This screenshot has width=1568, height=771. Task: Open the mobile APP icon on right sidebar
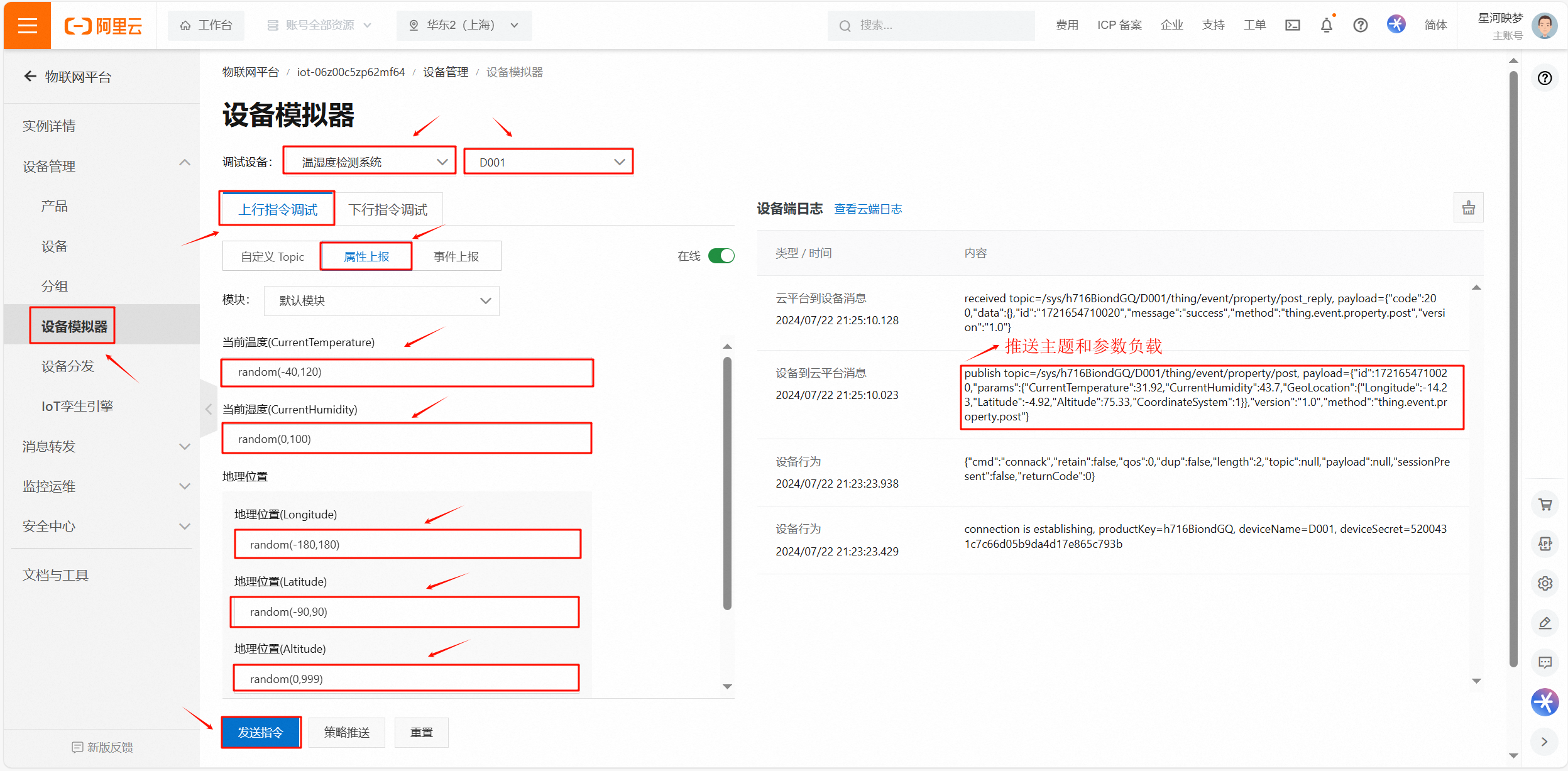1545,544
